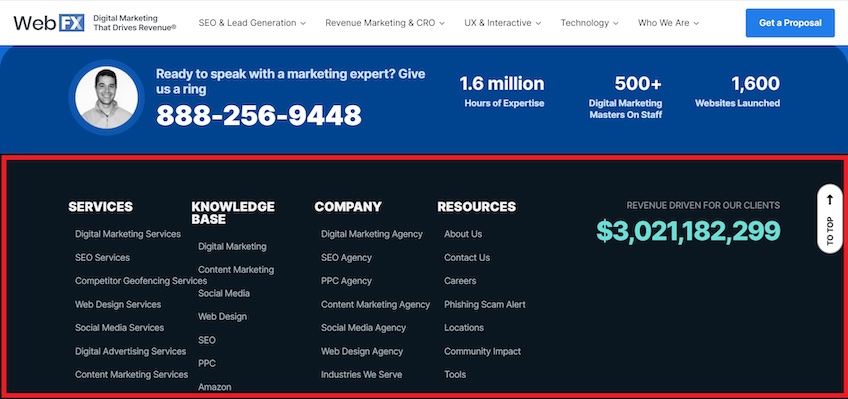Click the marketing expert portrait photo

click(x=106, y=98)
